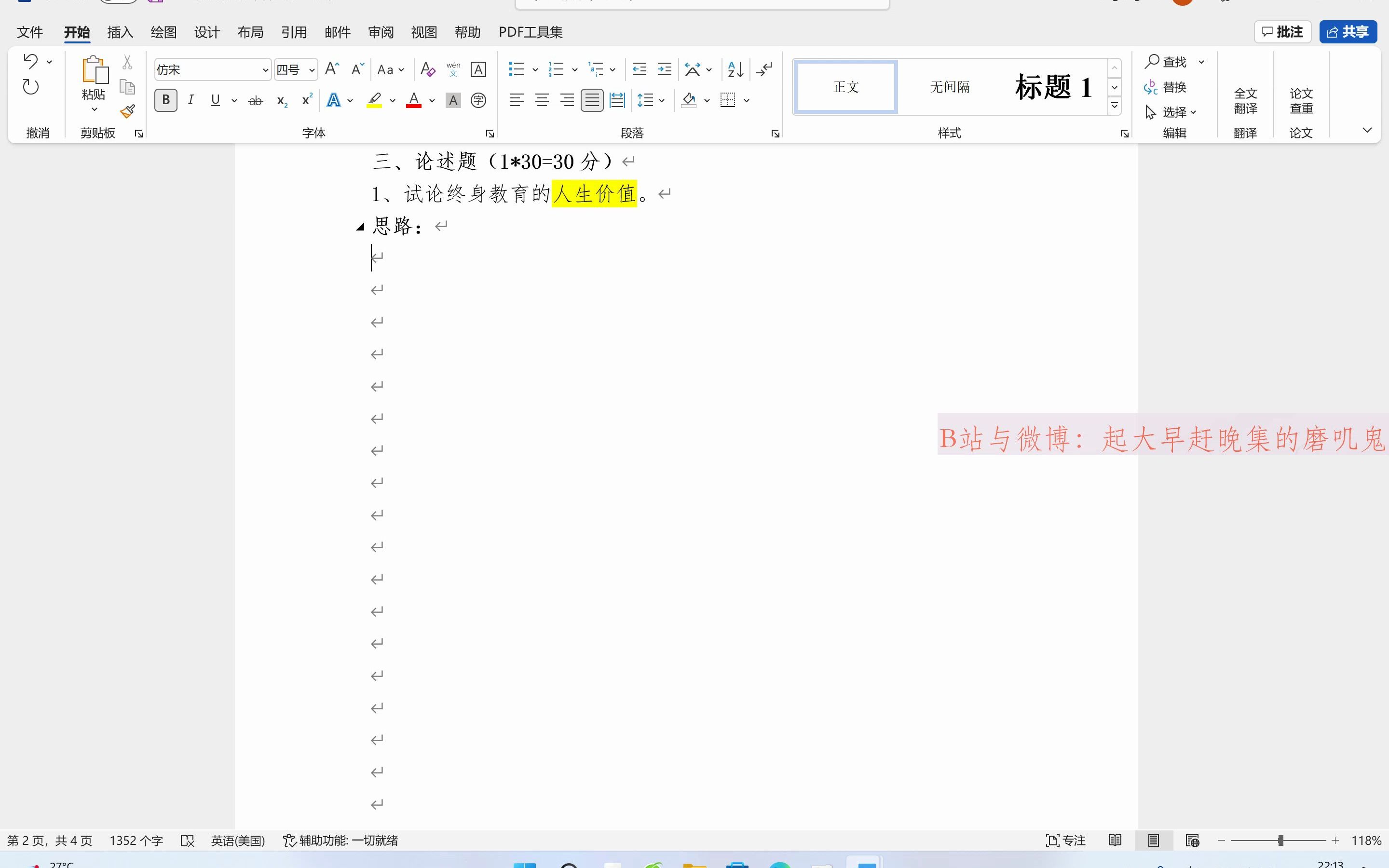Increase font size with the A-up icon
Viewport: 1389px width, 868px height.
tap(332, 69)
